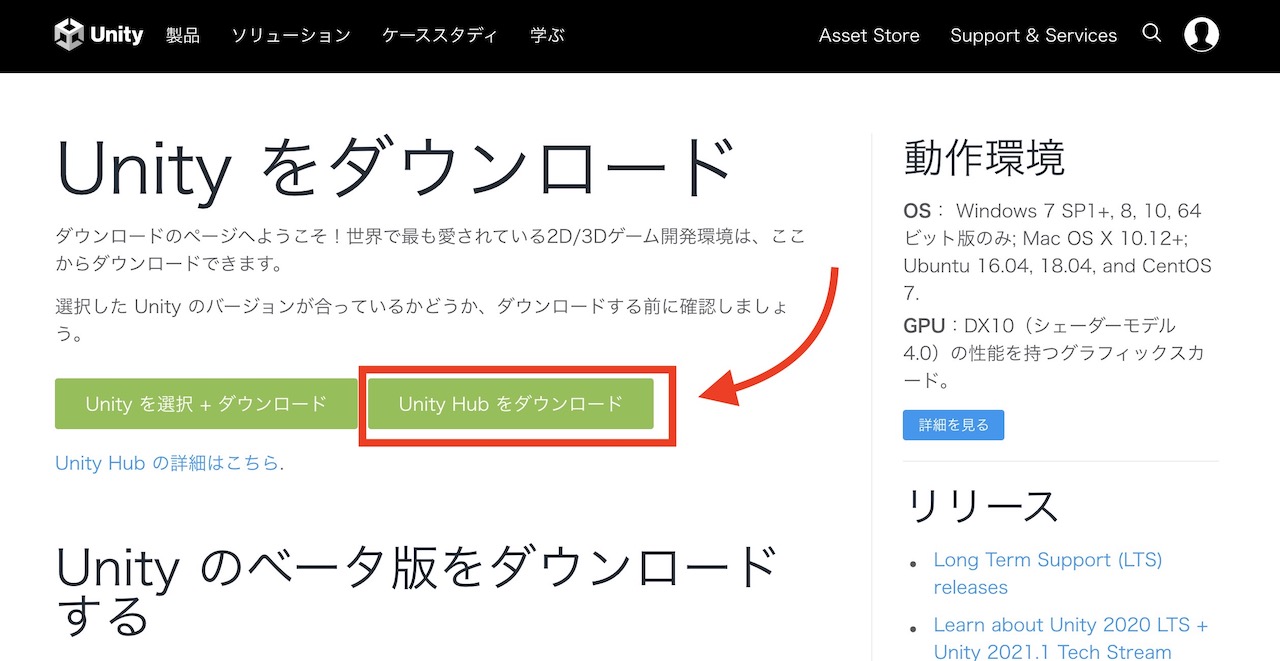Open the account avatar circle icon

(1202, 34)
